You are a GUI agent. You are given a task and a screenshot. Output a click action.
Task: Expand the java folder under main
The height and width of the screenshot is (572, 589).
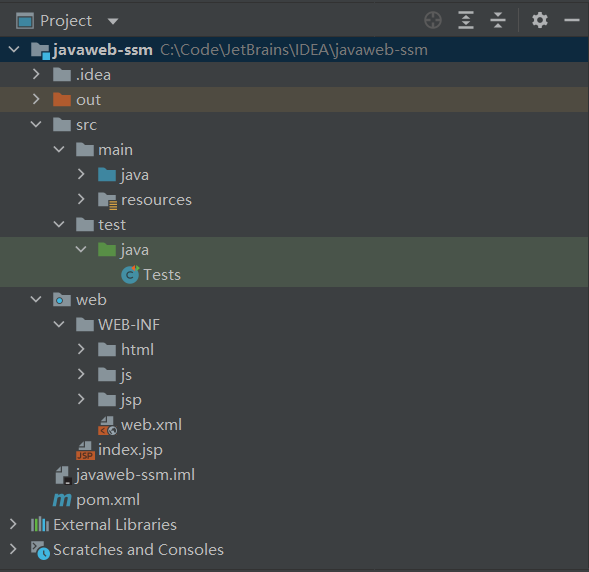point(81,174)
